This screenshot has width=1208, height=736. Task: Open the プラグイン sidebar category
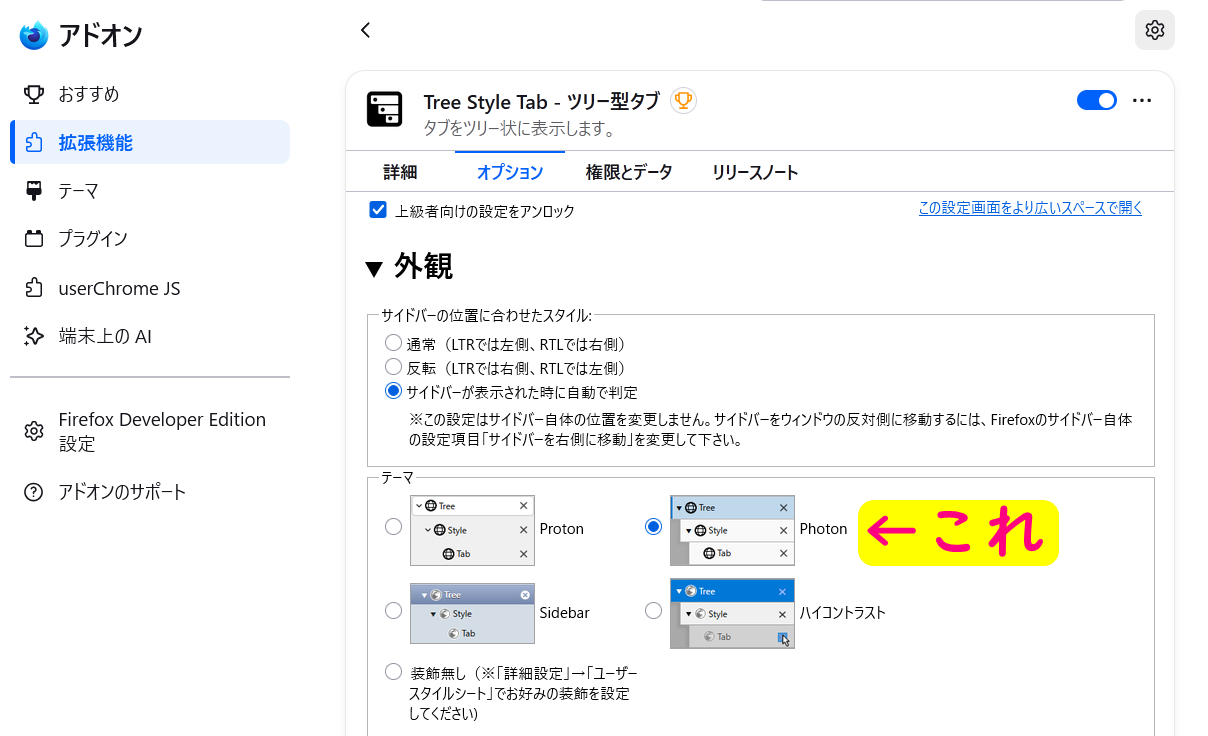pyautogui.click(x=150, y=238)
